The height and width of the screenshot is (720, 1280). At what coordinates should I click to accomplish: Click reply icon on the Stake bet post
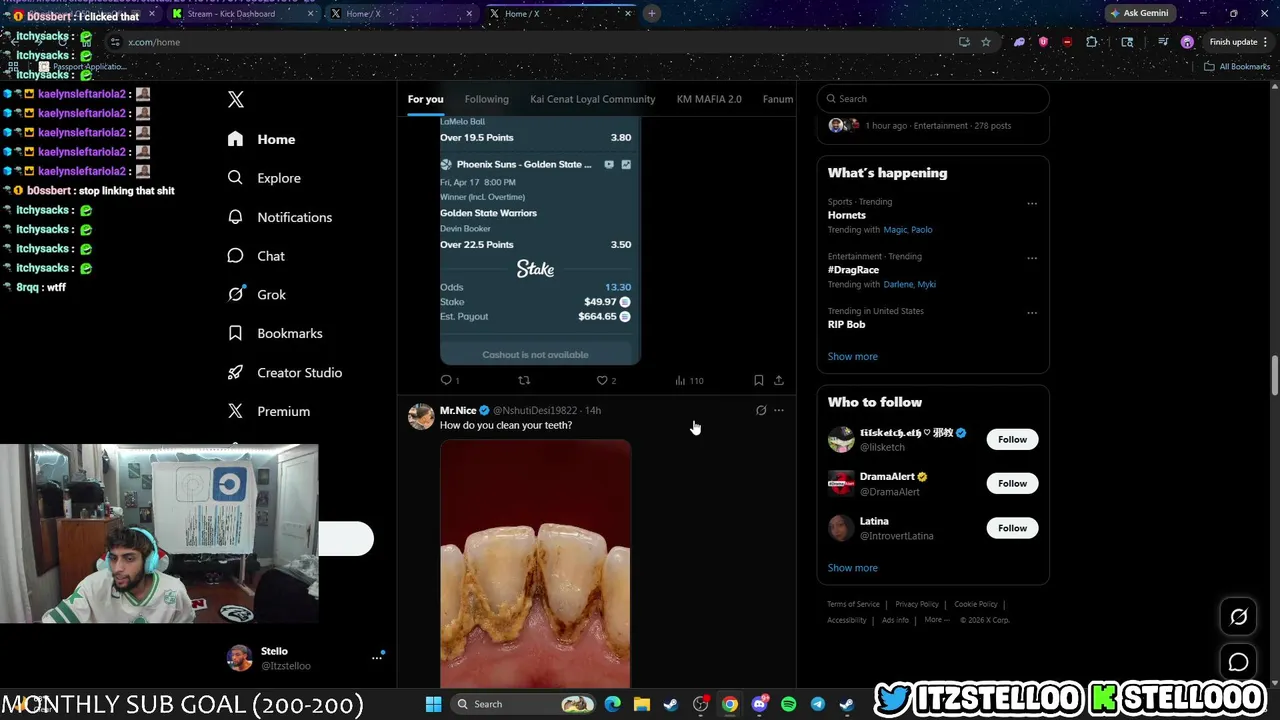tap(447, 380)
